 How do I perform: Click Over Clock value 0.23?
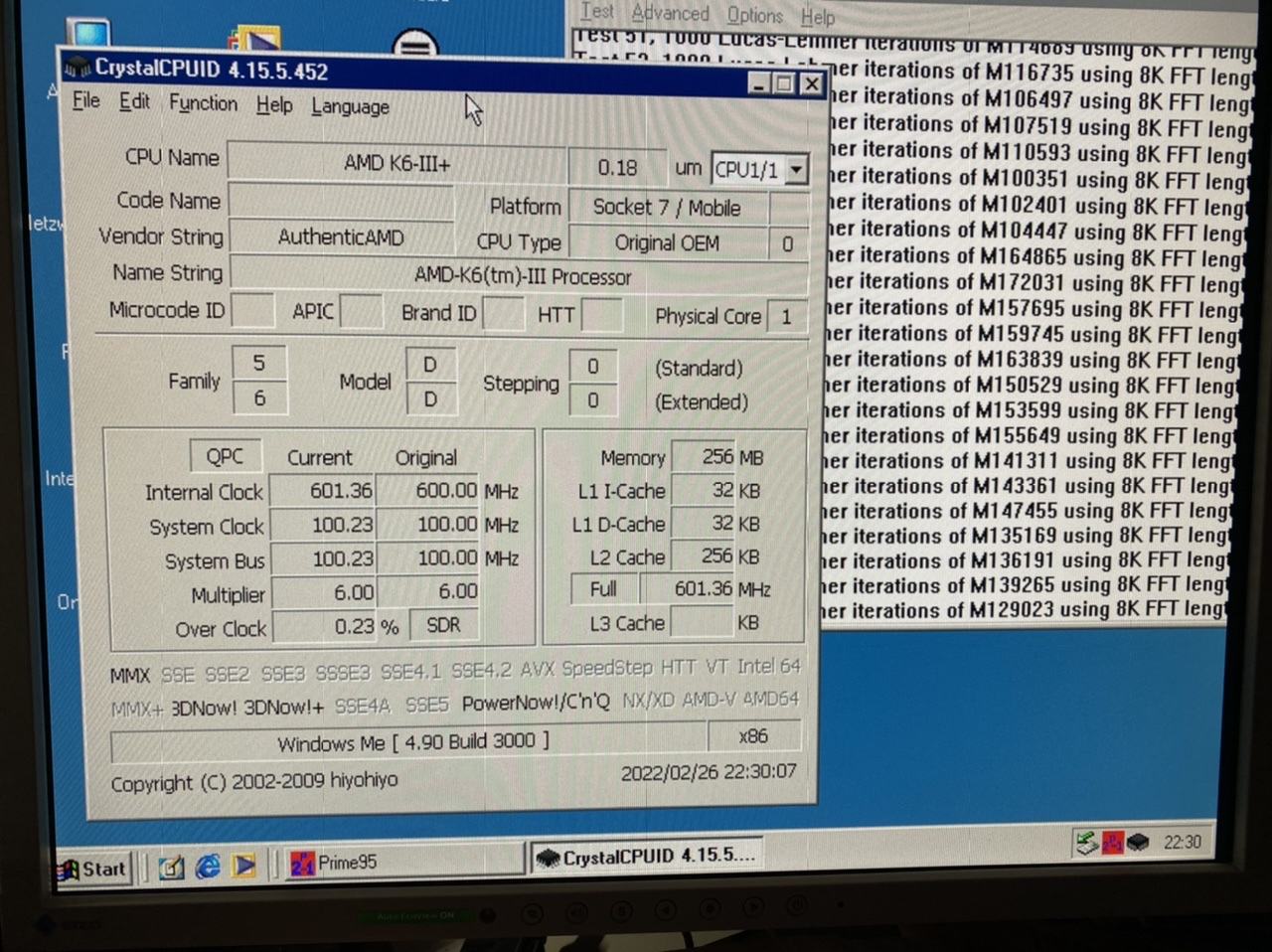point(325,626)
